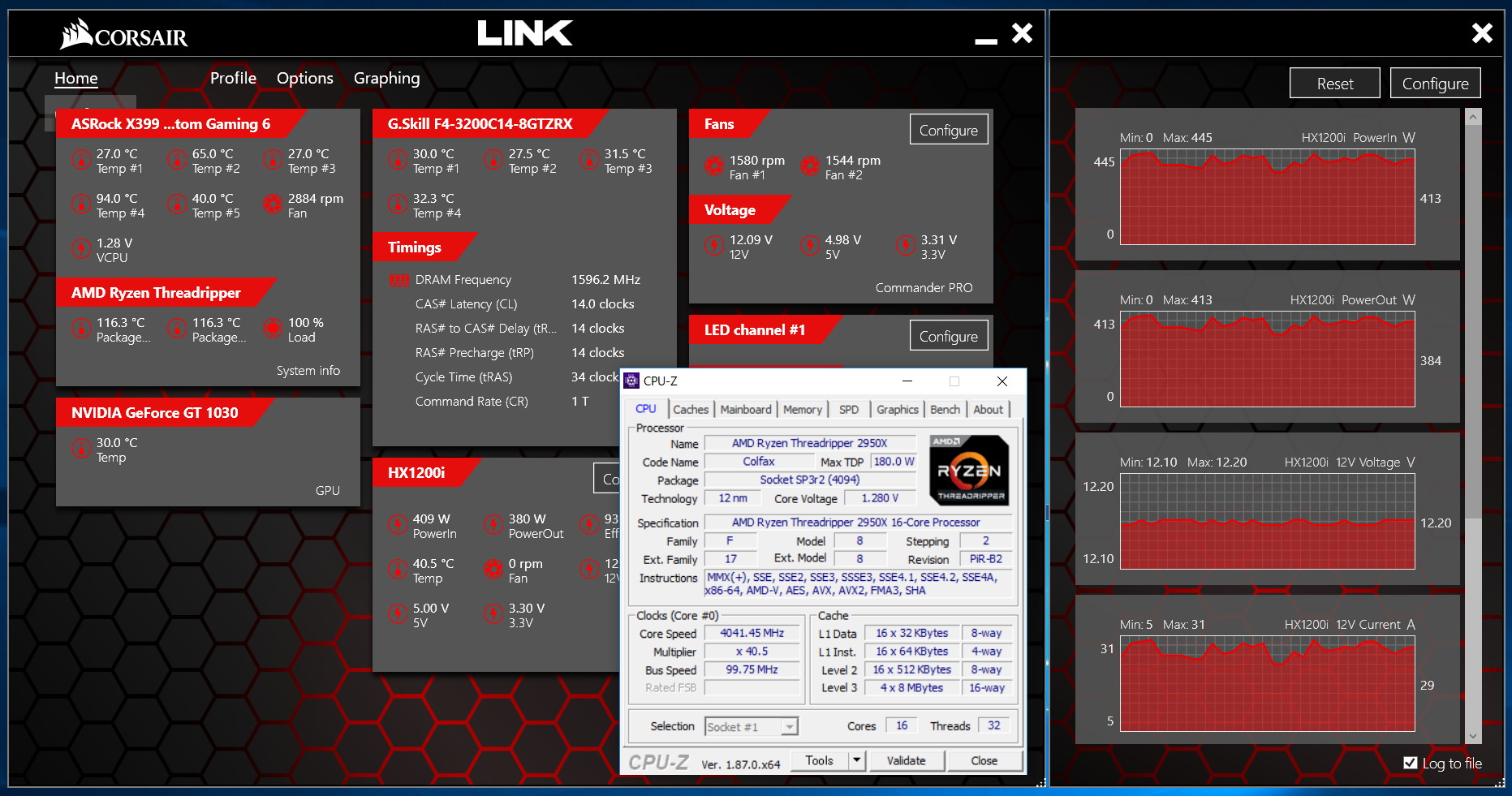Switch to the Memory tab in CPU-Z

point(802,410)
